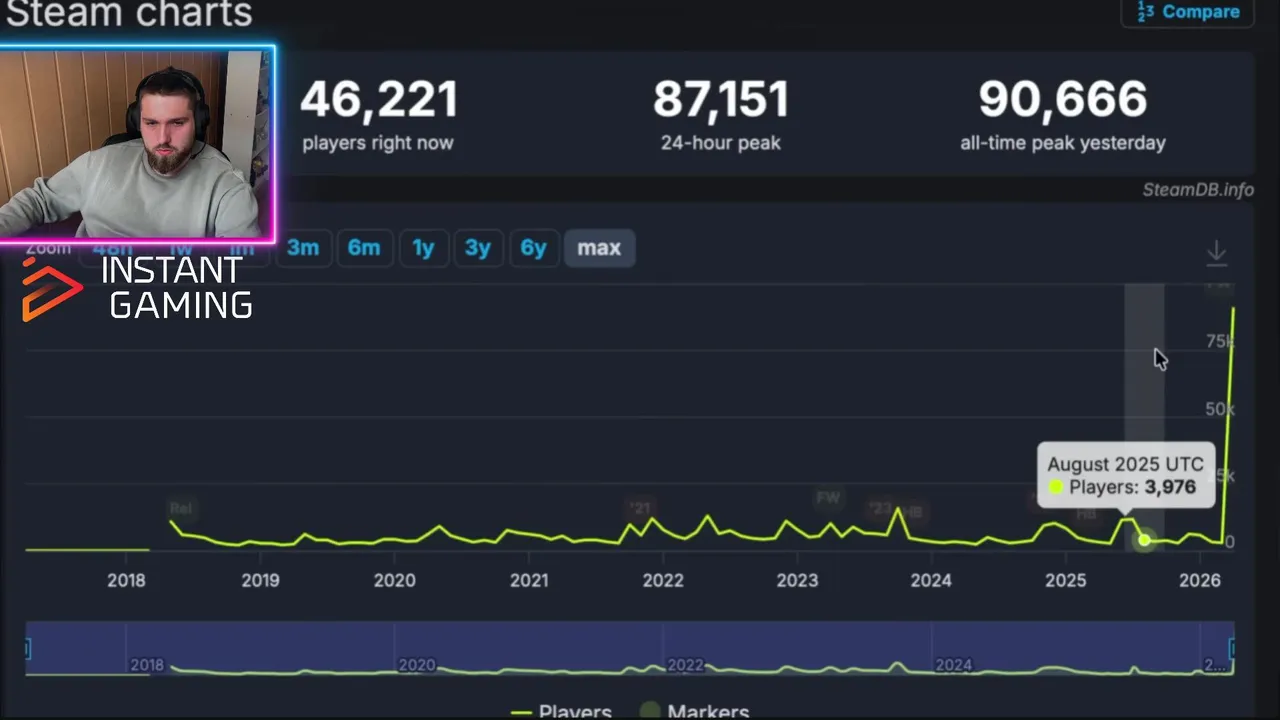The height and width of the screenshot is (720, 1280).
Task: Click the 2018 label on main x-axis
Action: [126, 580]
